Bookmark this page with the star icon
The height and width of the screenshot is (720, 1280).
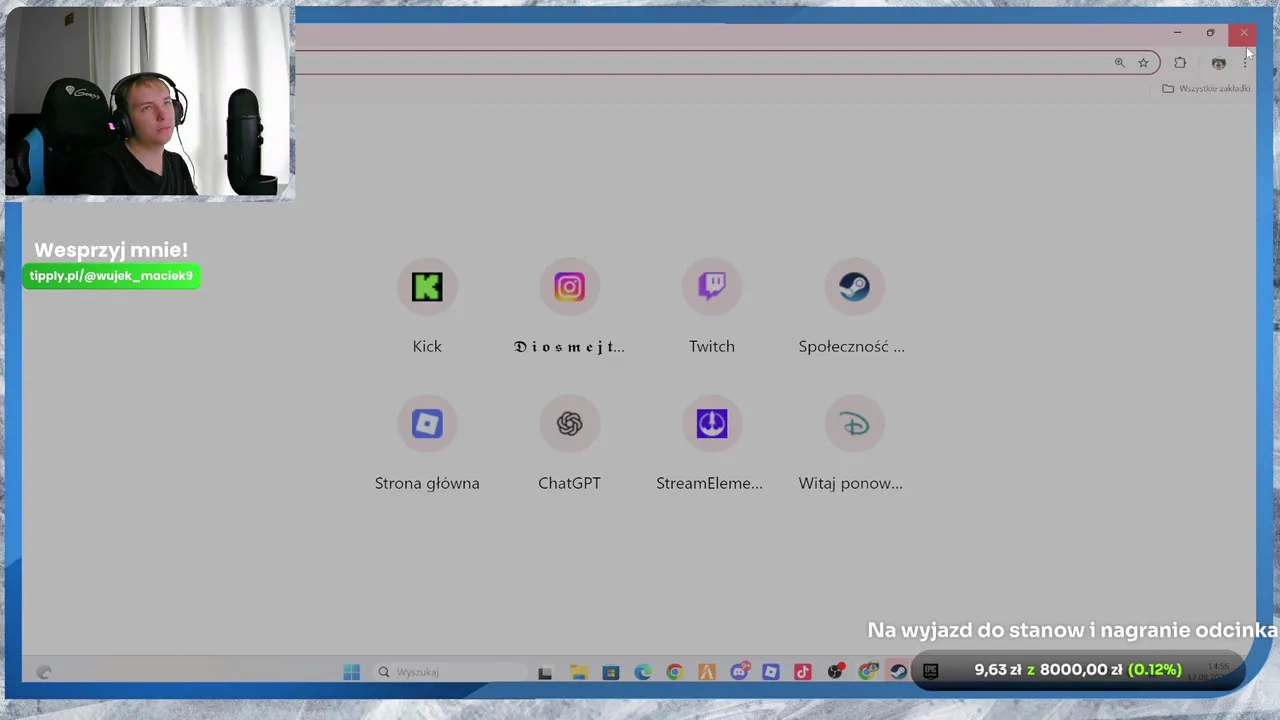1143,63
